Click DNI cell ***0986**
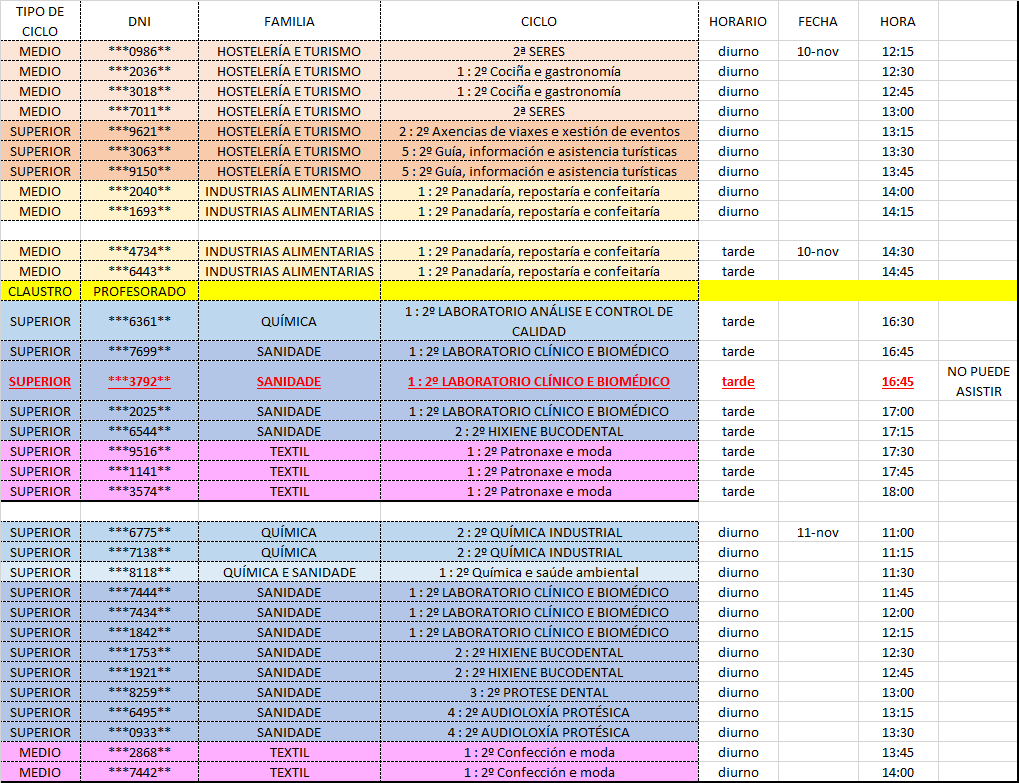Image resolution: width=1019 pixels, height=783 pixels. coord(139,51)
